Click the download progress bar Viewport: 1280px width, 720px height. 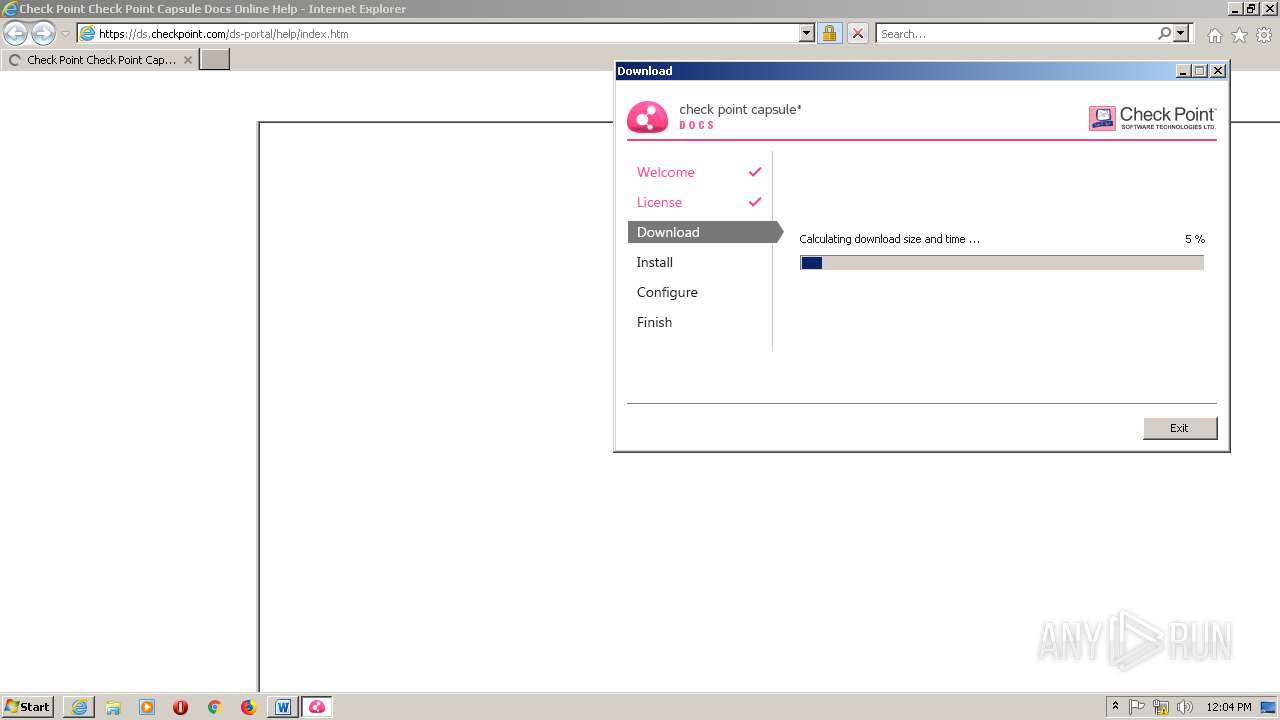[1002, 262]
